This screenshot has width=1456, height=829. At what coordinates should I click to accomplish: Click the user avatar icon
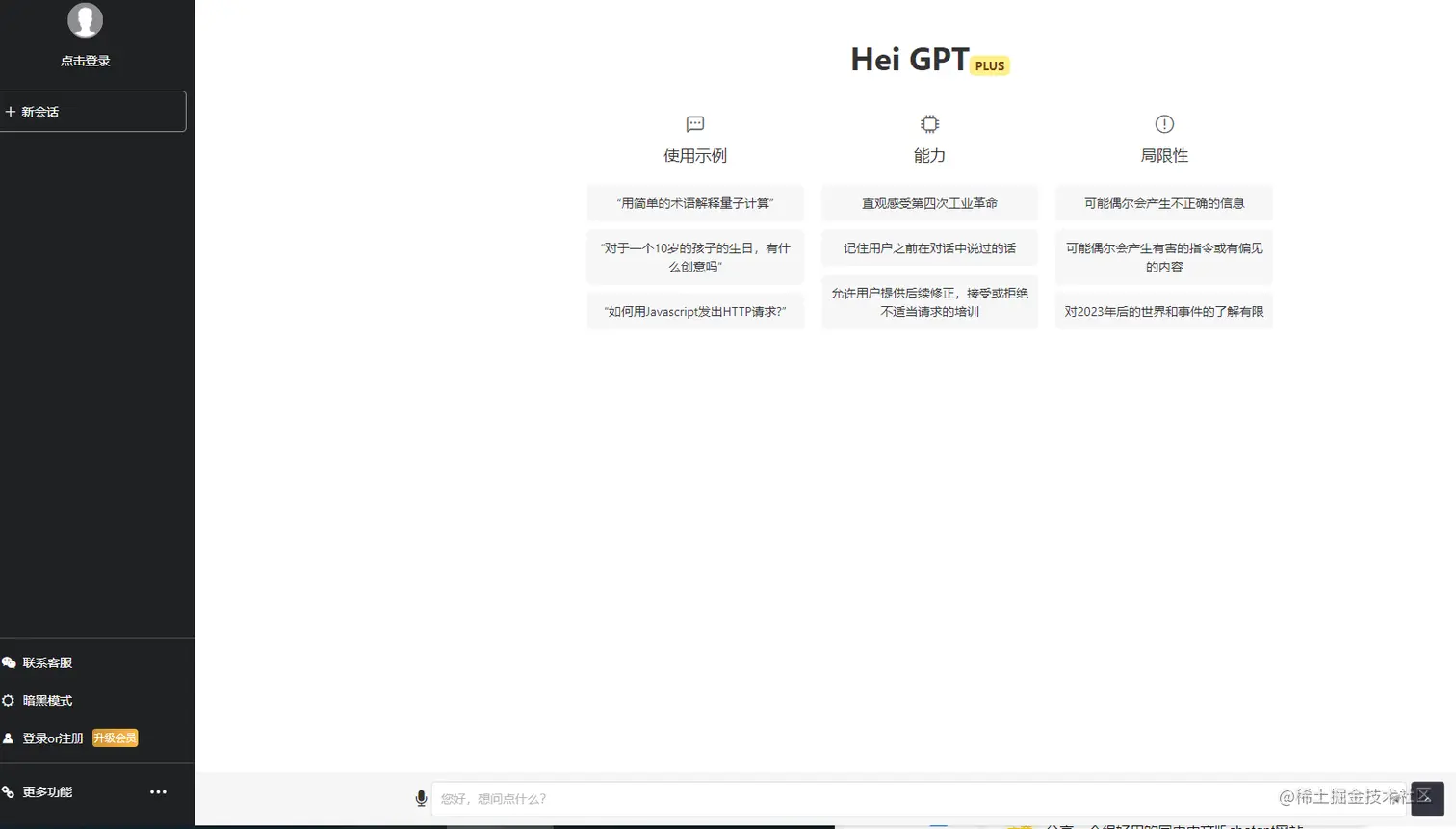(x=85, y=19)
